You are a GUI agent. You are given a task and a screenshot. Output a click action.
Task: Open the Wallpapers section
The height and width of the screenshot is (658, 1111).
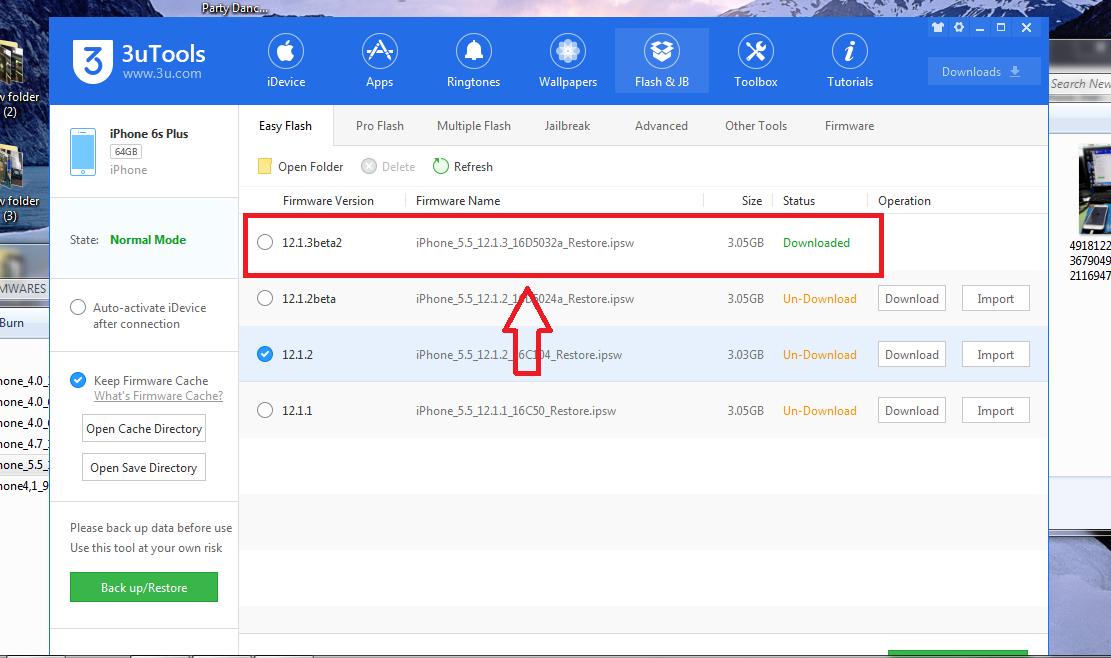click(x=568, y=61)
